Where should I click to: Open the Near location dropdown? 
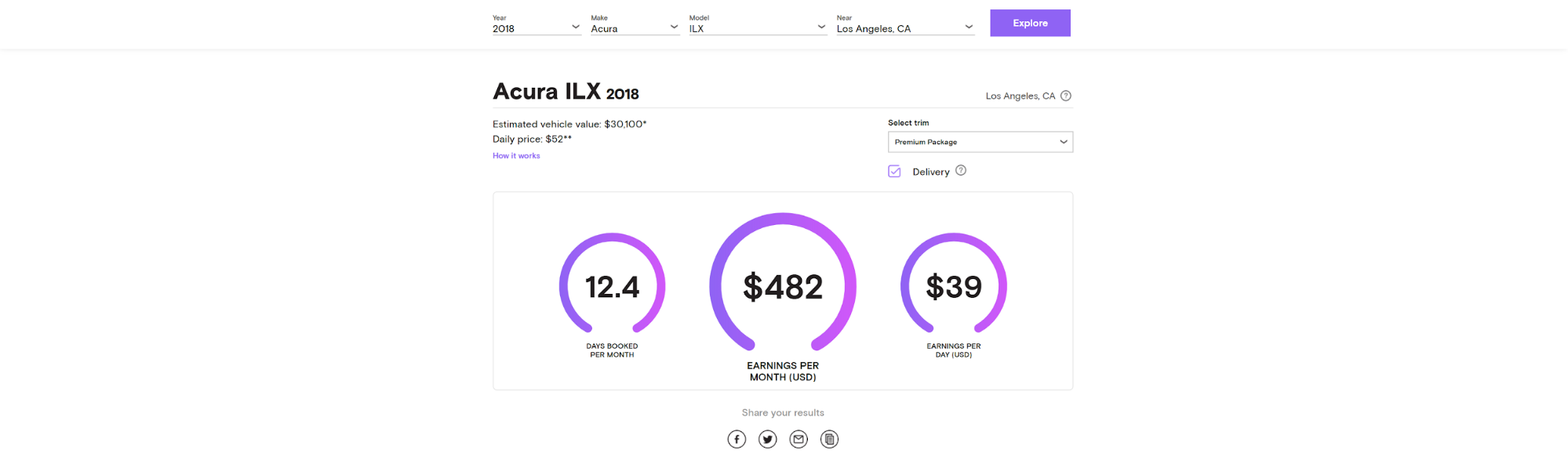905,24
